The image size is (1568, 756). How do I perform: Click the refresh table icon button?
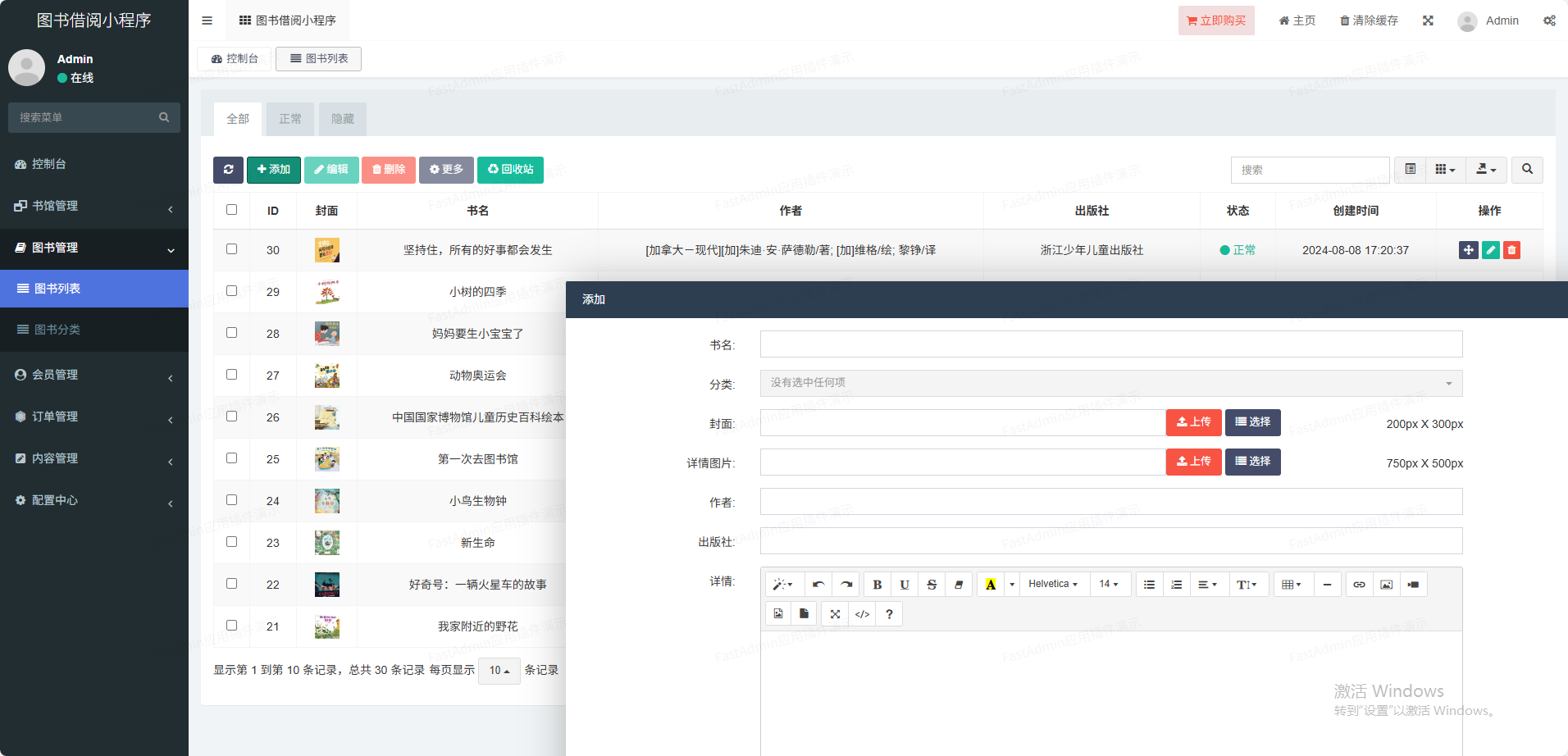(228, 170)
